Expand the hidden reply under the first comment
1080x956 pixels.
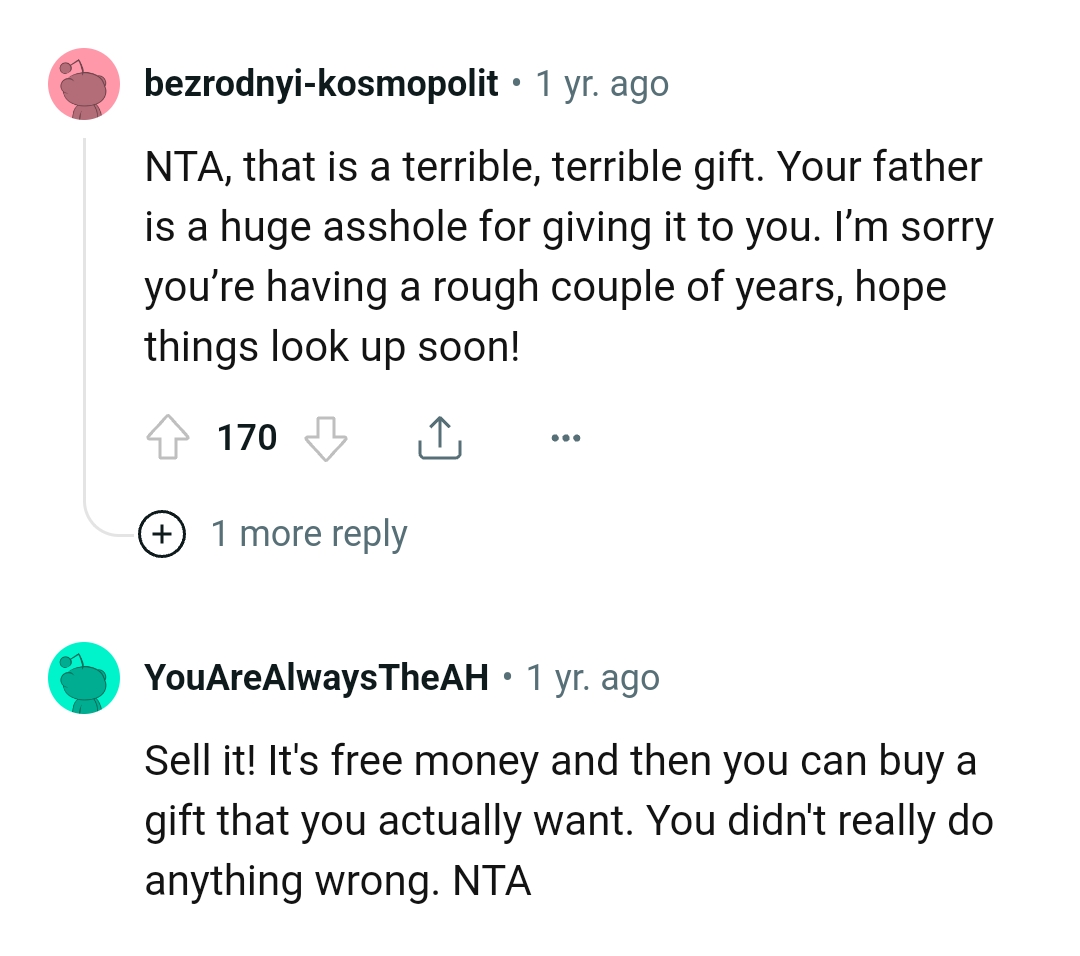(x=306, y=533)
